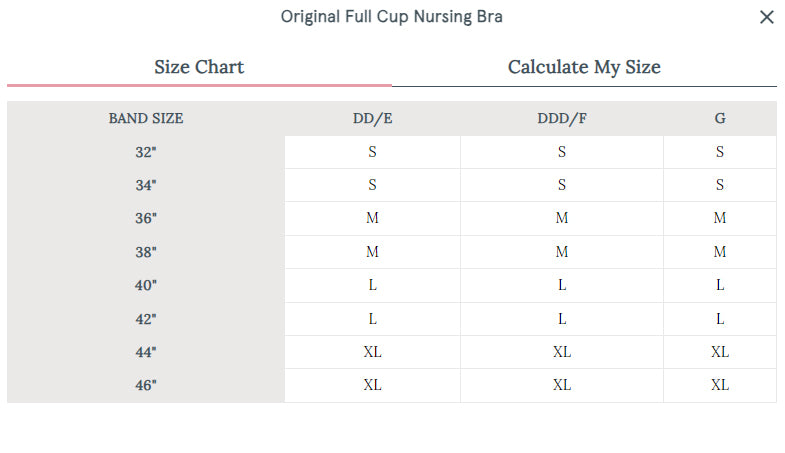Click the 42" band size row label
The width and height of the screenshot is (785, 453).
(146, 319)
